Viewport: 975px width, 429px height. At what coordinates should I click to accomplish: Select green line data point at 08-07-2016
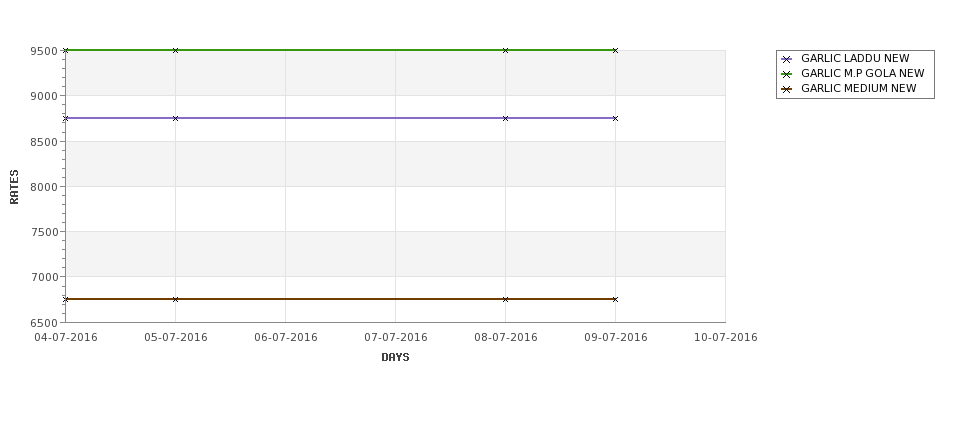point(506,50)
